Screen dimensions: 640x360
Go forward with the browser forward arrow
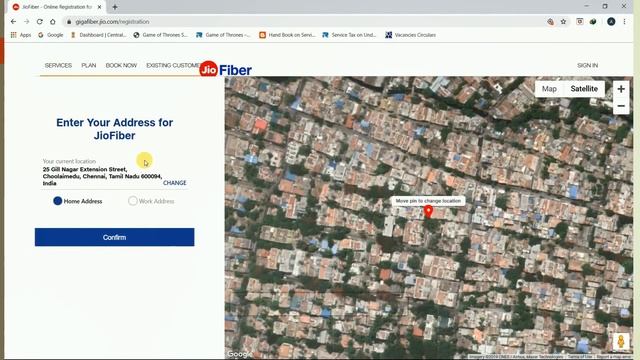point(27,22)
